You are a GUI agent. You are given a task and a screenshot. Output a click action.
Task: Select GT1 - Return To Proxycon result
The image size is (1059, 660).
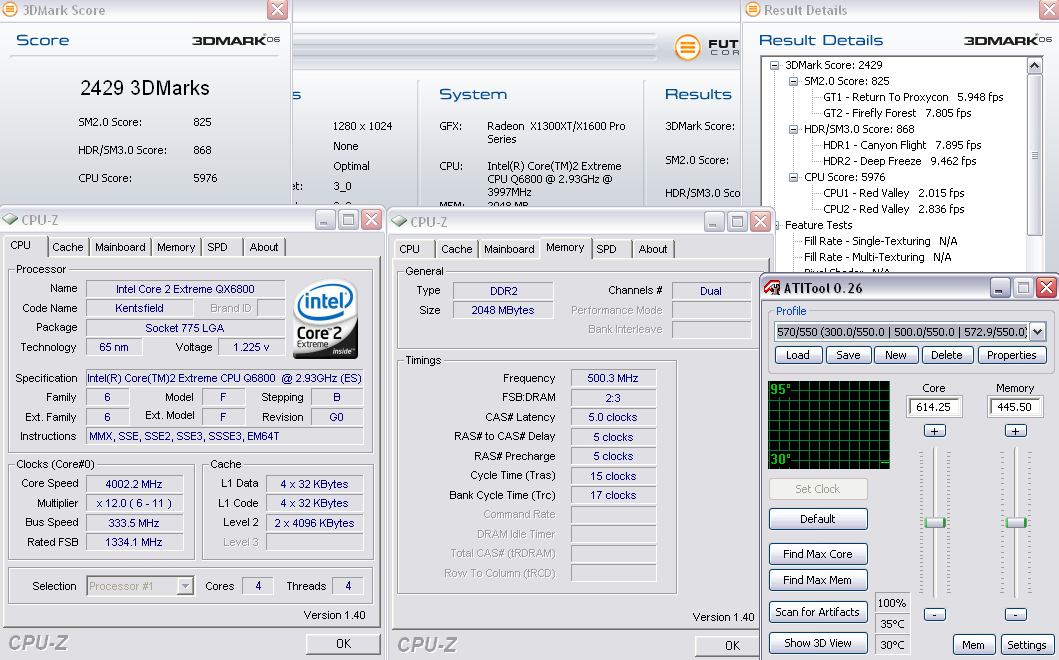pos(913,97)
